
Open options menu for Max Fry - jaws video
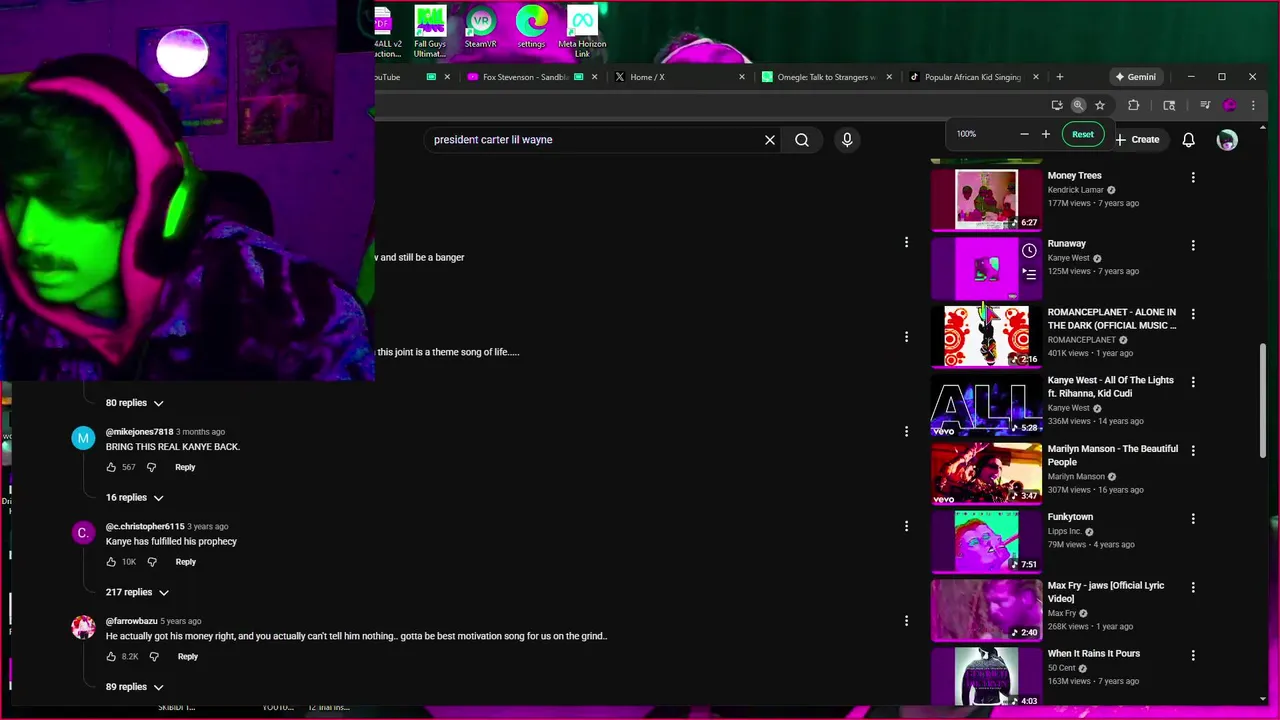1193,587
